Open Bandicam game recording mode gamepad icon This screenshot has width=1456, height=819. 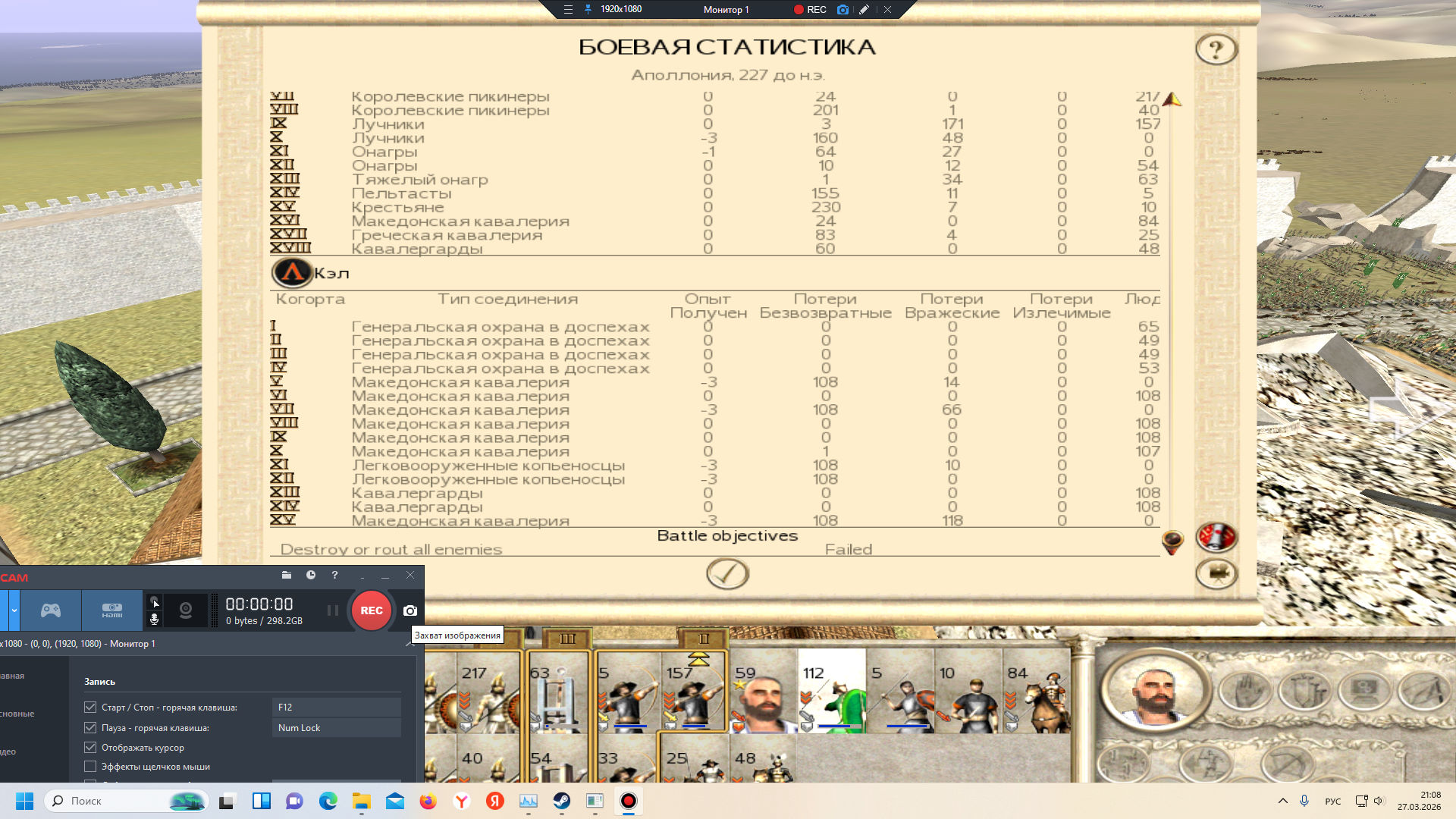[x=51, y=610]
